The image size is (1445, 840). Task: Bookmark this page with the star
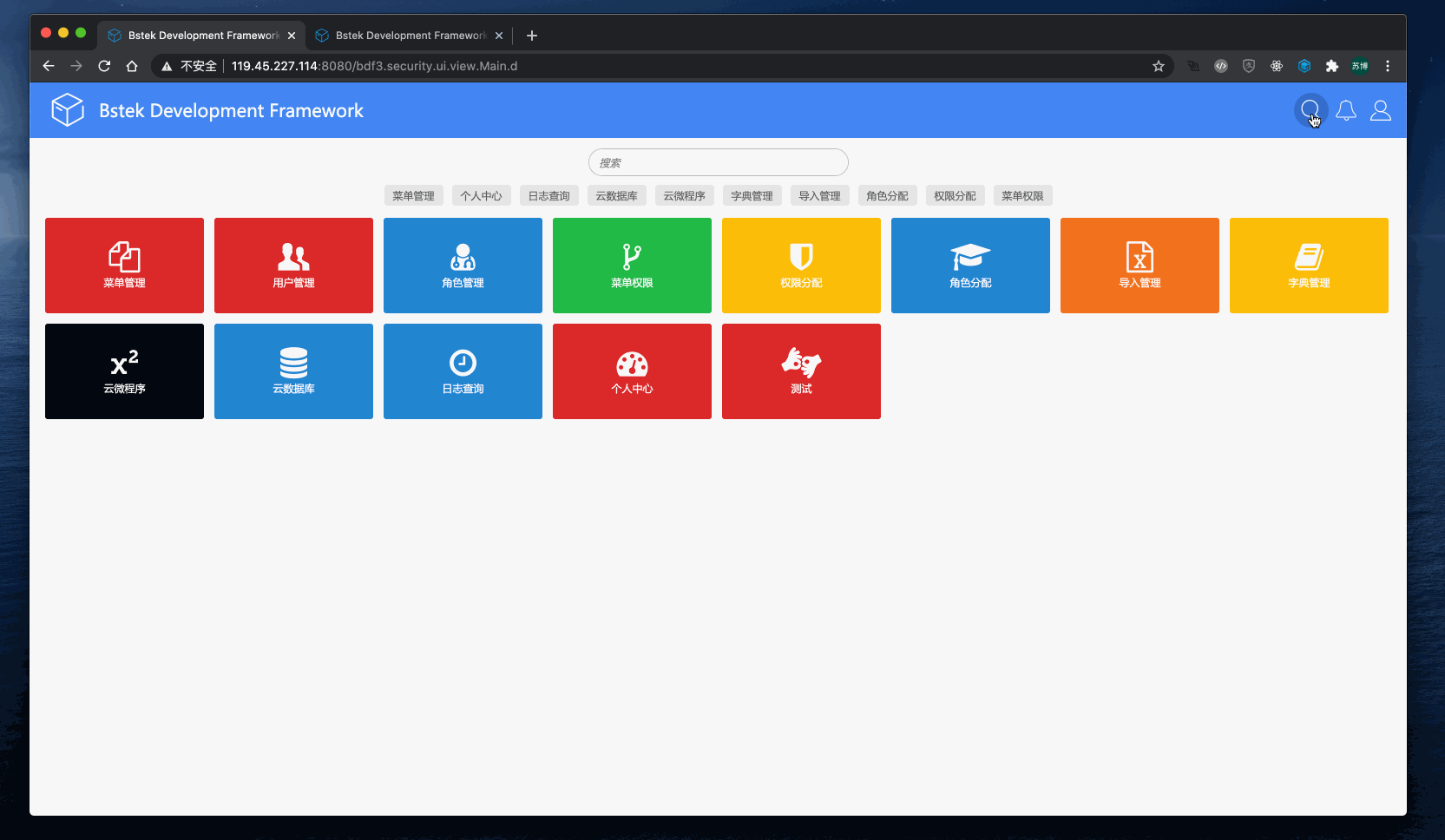point(1159,66)
